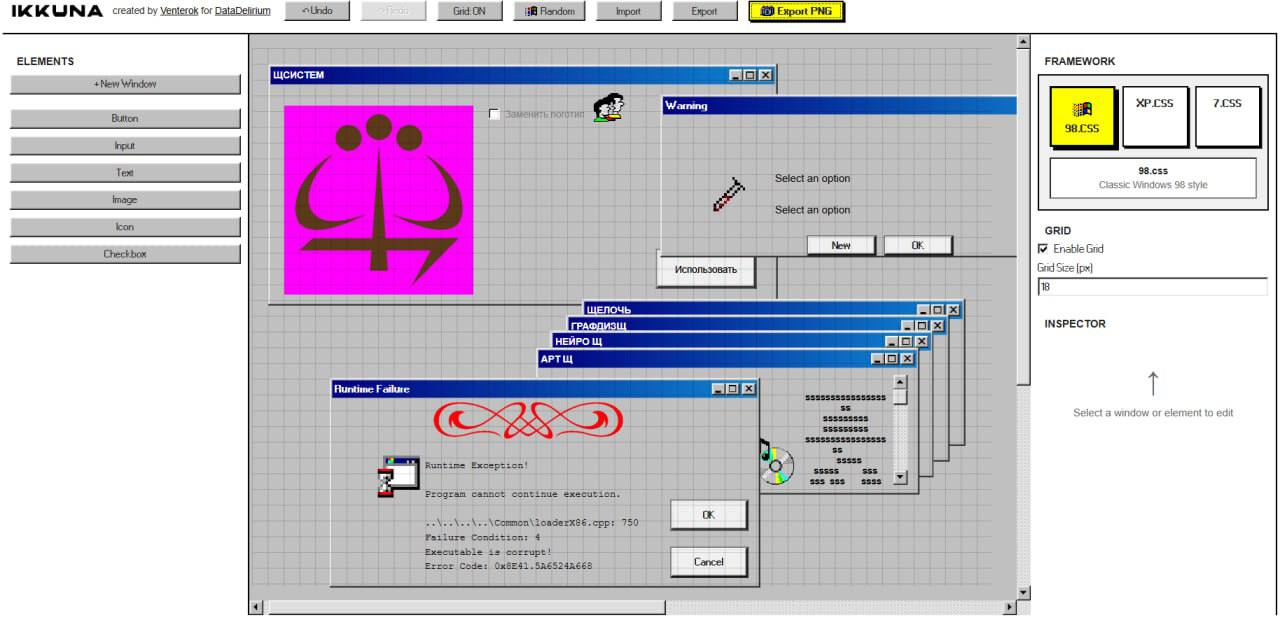
Task: Click the canvas horizontal scrollbar right arrow
Action: [1009, 607]
